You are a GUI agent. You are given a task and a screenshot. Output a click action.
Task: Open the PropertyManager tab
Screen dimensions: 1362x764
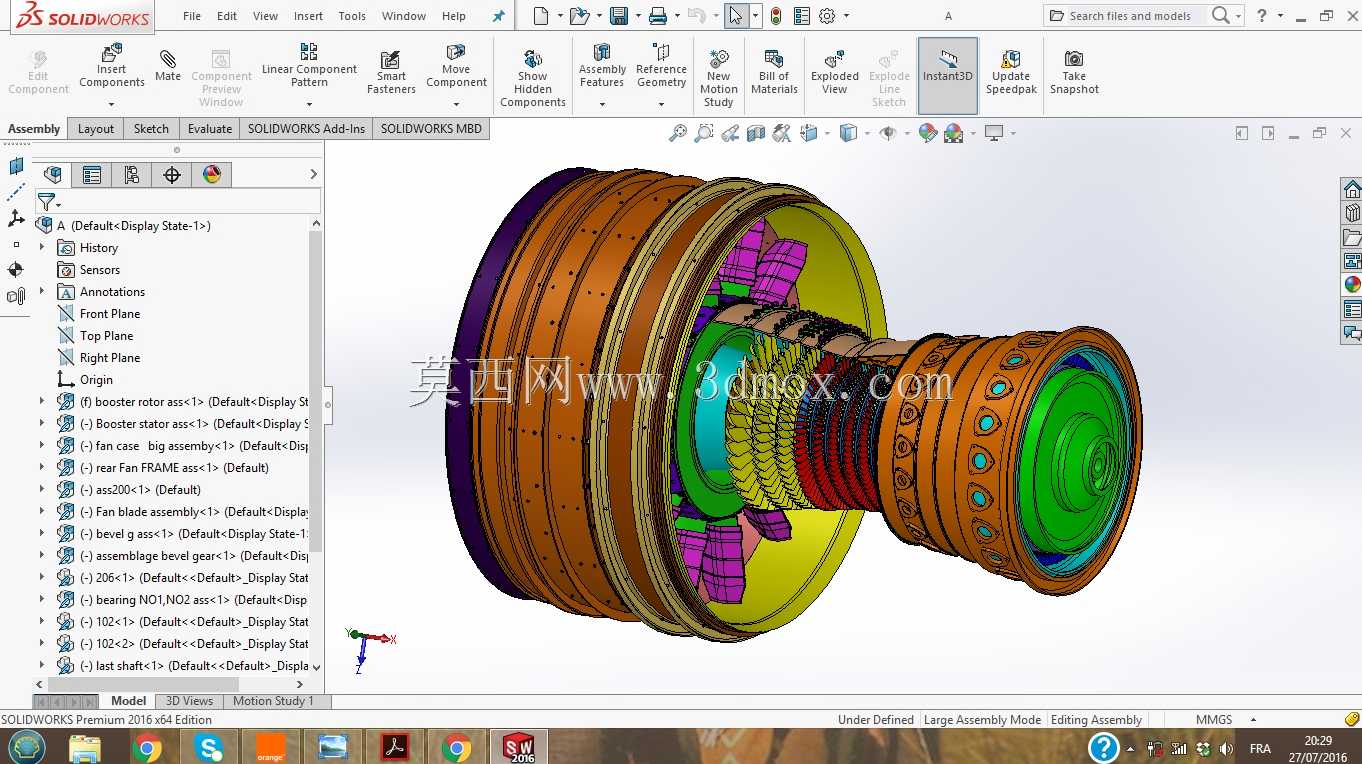pyautogui.click(x=92, y=175)
